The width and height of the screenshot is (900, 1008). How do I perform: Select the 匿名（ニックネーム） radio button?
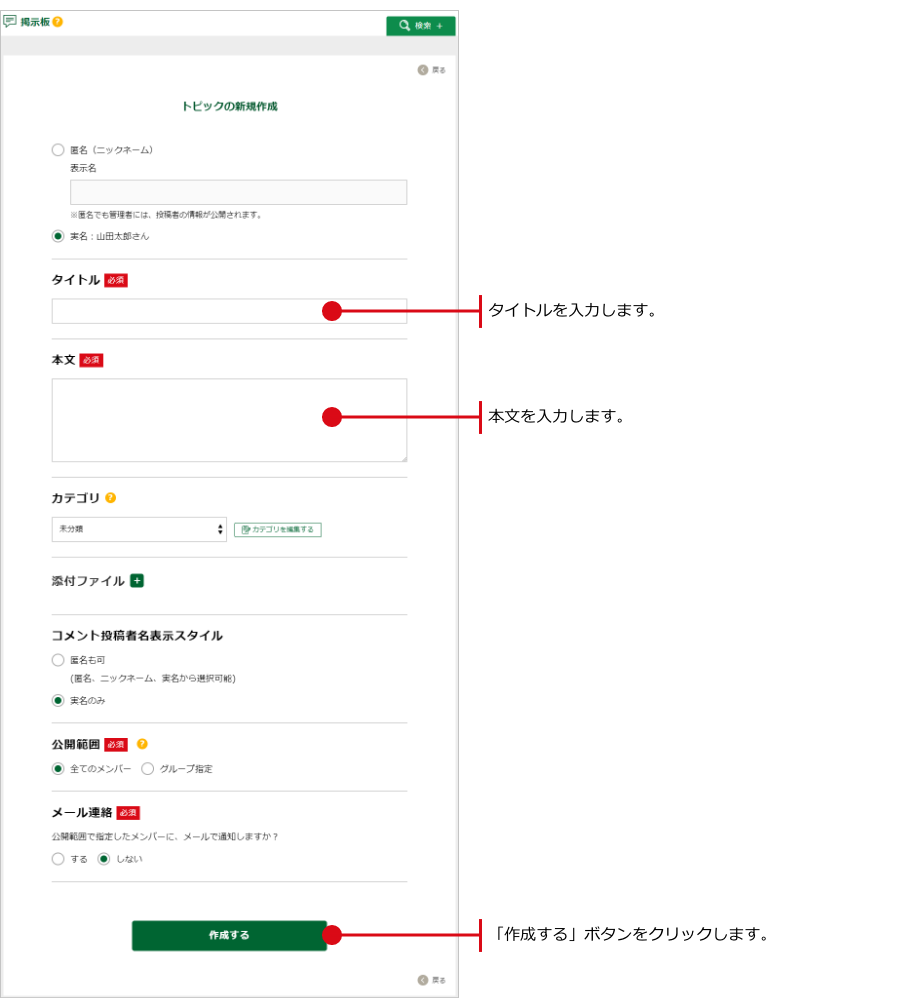[x=58, y=150]
